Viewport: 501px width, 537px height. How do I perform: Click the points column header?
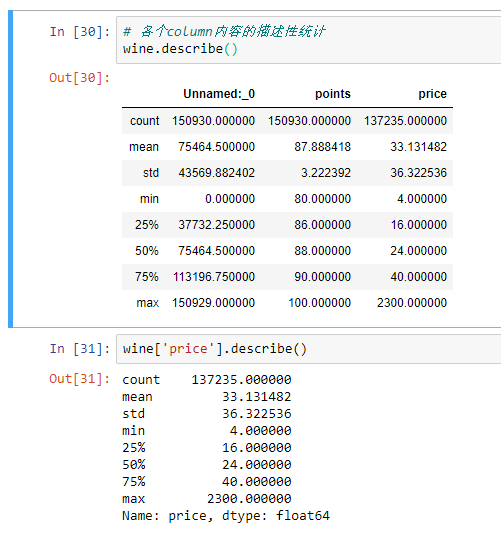[333, 94]
